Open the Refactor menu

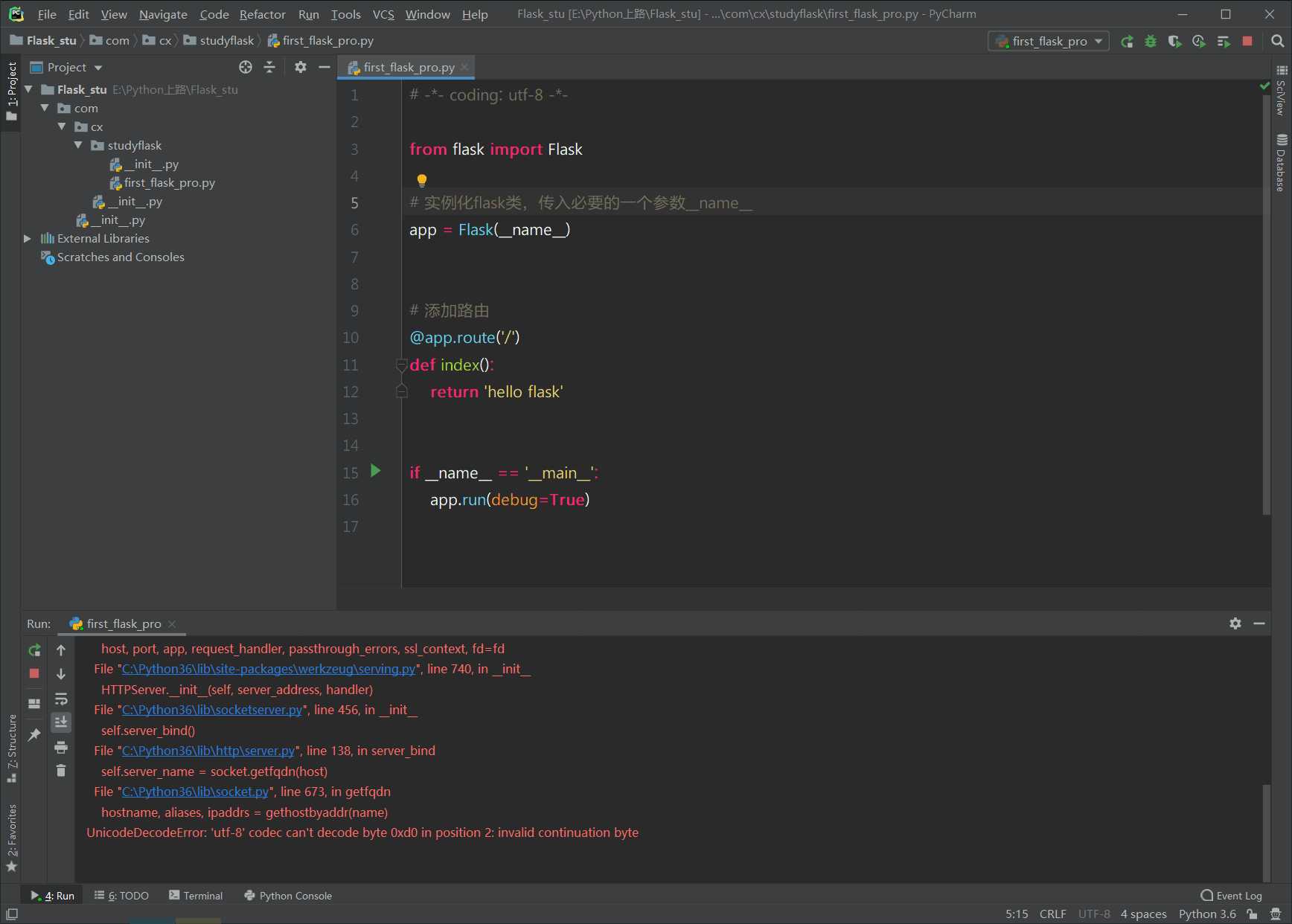point(262,14)
